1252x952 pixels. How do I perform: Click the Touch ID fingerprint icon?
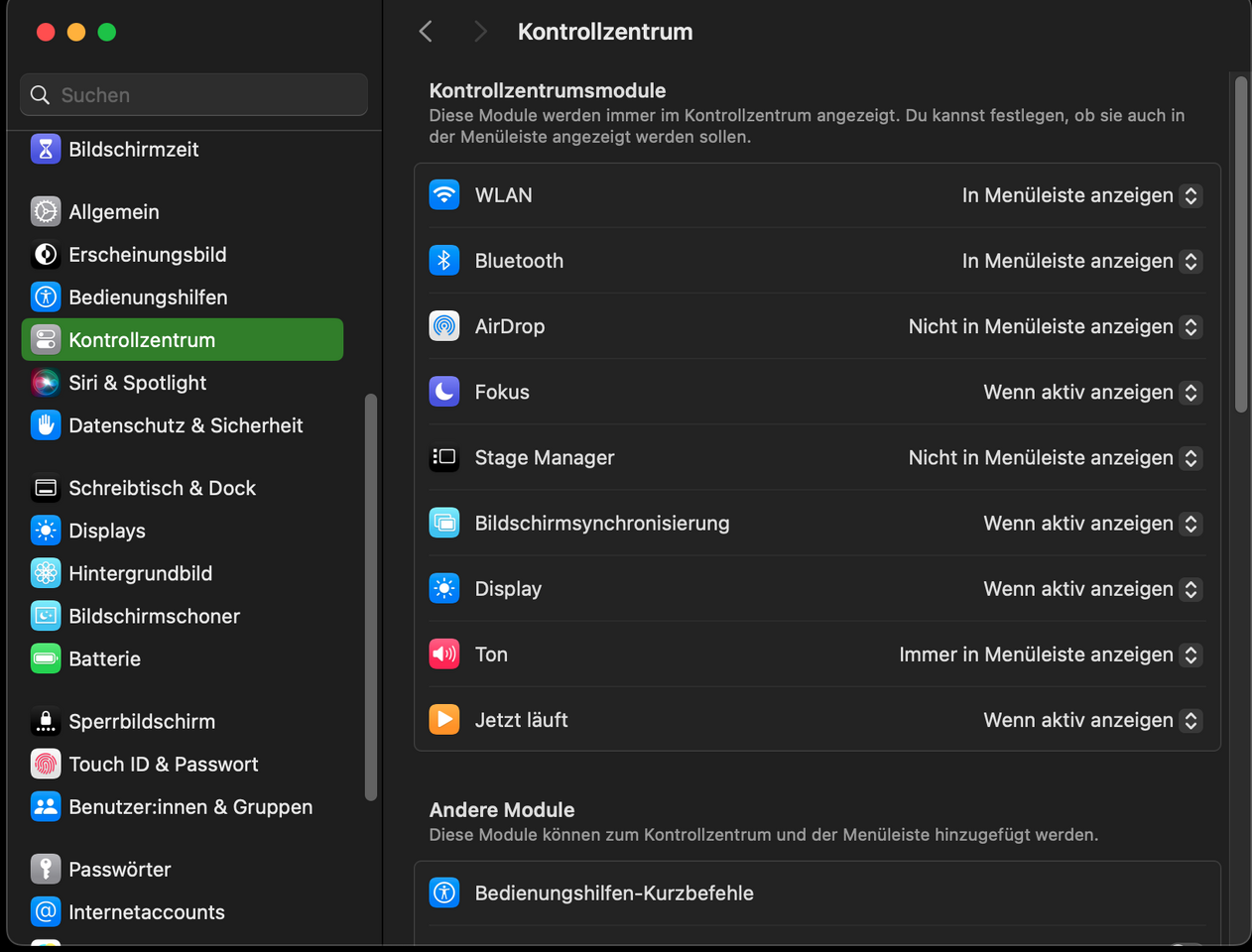coord(46,764)
